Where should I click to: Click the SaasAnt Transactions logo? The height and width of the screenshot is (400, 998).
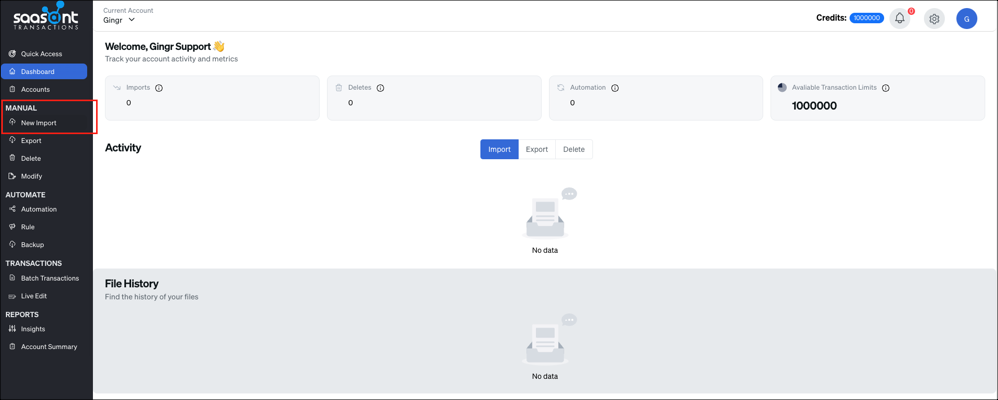46,18
